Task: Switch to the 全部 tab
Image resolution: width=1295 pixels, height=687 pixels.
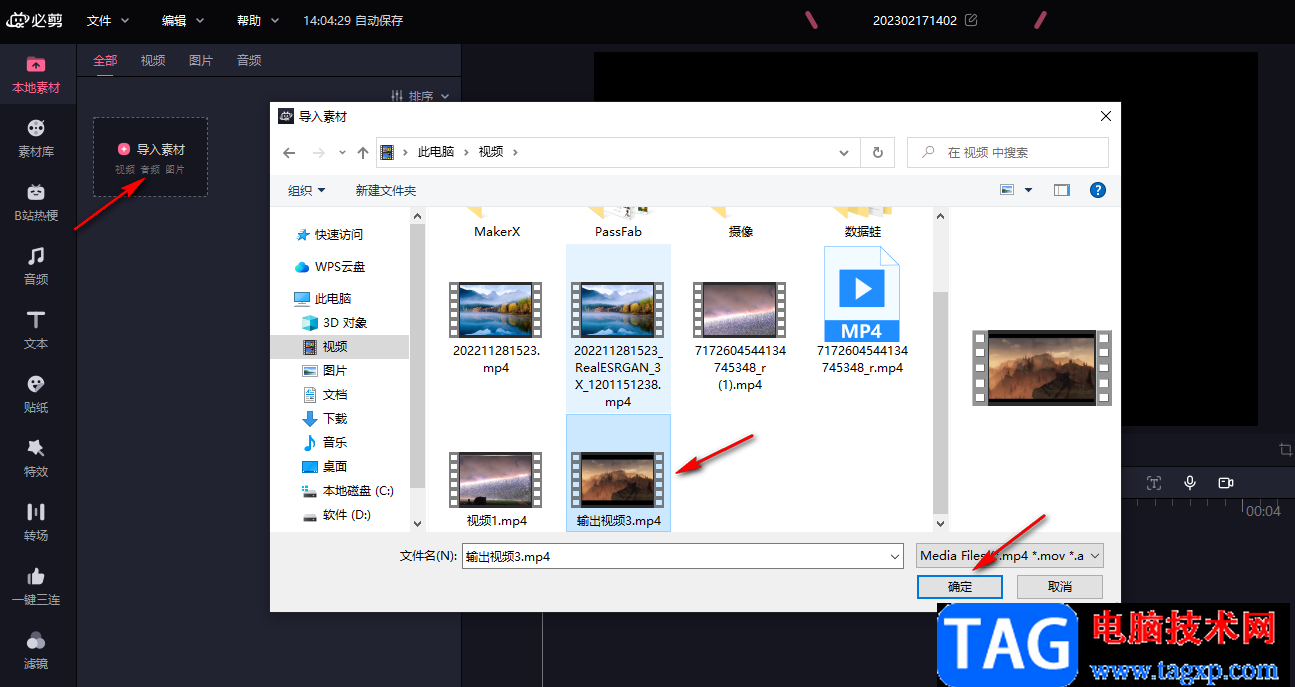Action: tap(105, 60)
